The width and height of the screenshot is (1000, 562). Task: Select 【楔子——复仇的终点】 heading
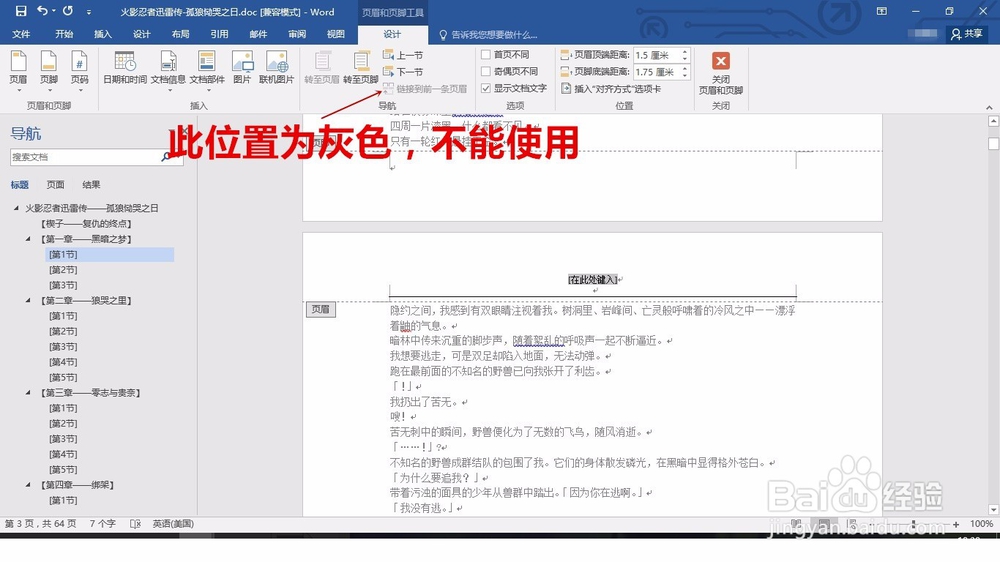pos(86,224)
